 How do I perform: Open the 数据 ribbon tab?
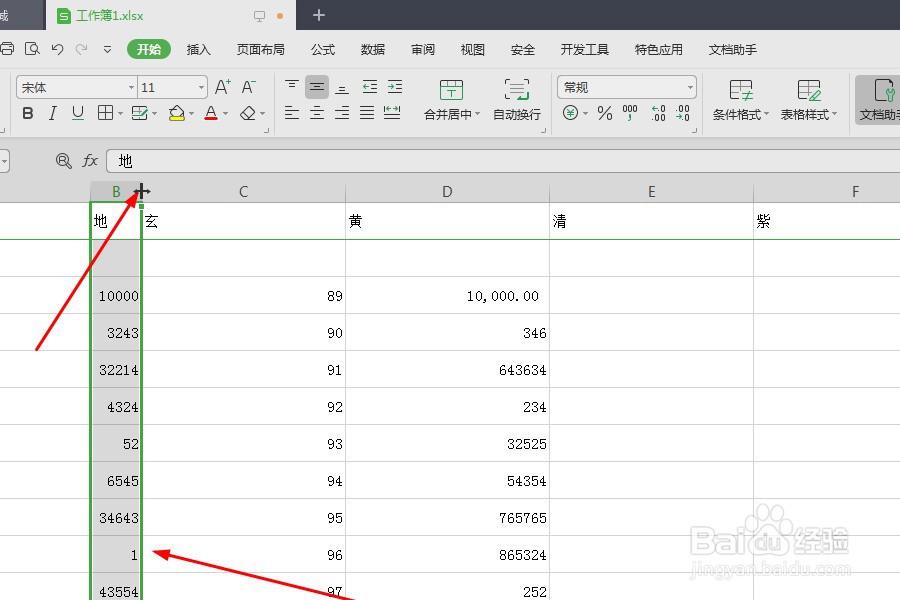tap(373, 49)
